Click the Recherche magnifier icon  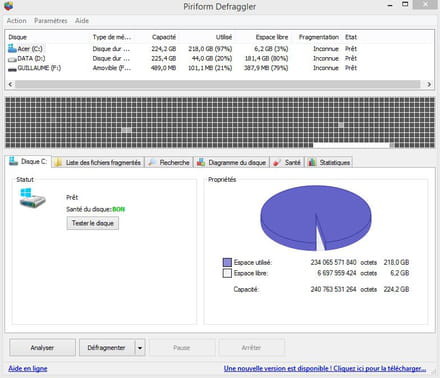(152, 162)
